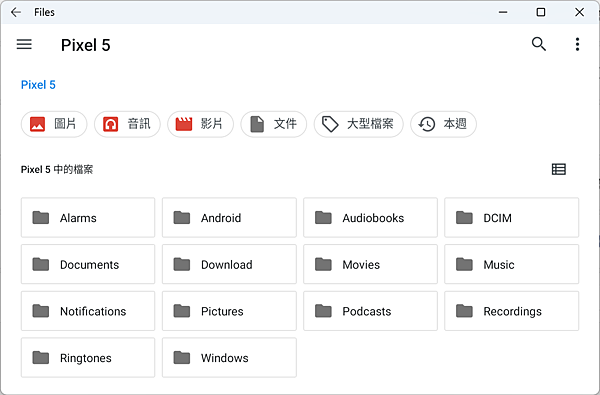Open the Documents folder

click(88, 264)
